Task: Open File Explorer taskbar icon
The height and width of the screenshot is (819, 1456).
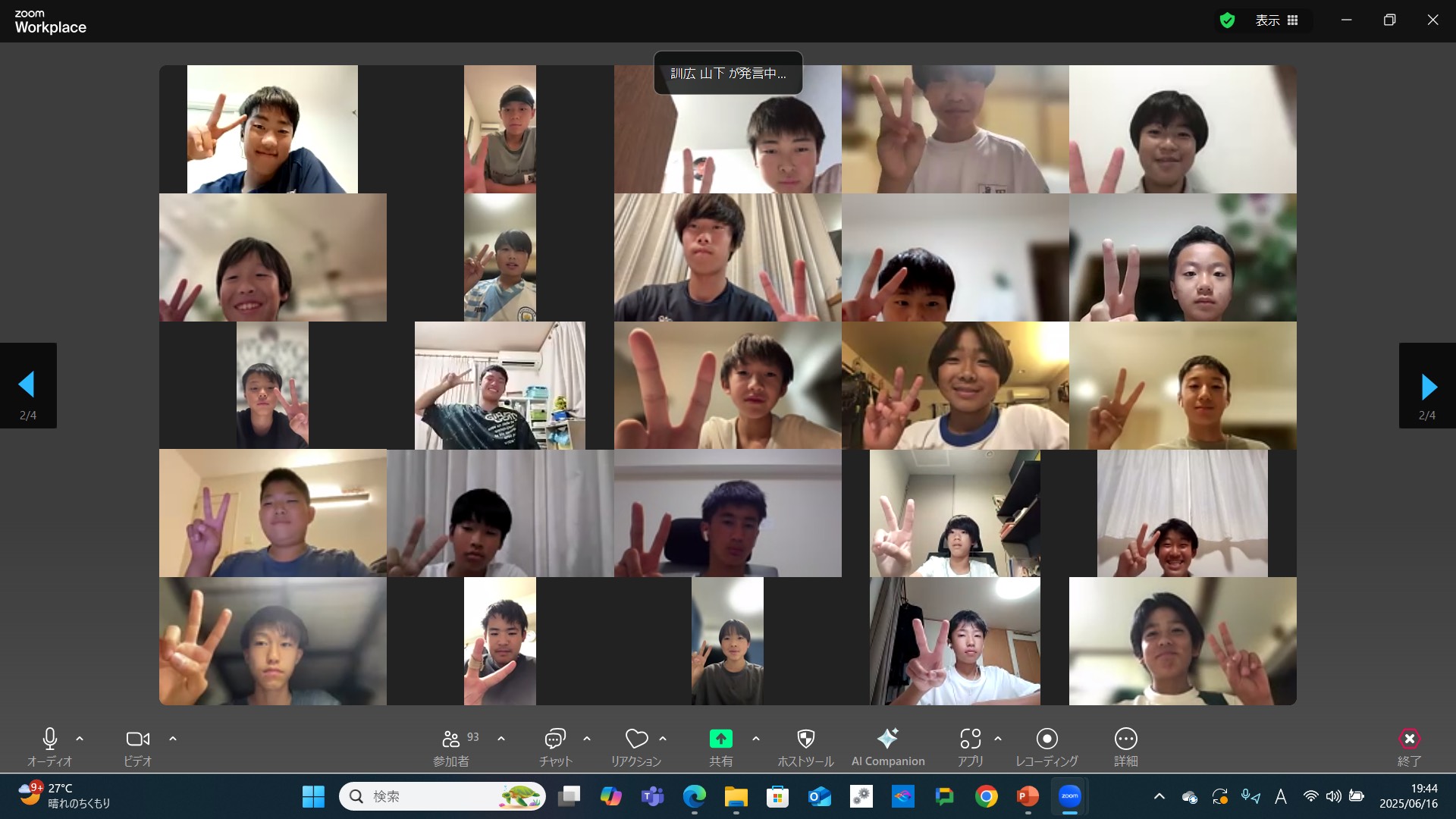Action: click(736, 796)
